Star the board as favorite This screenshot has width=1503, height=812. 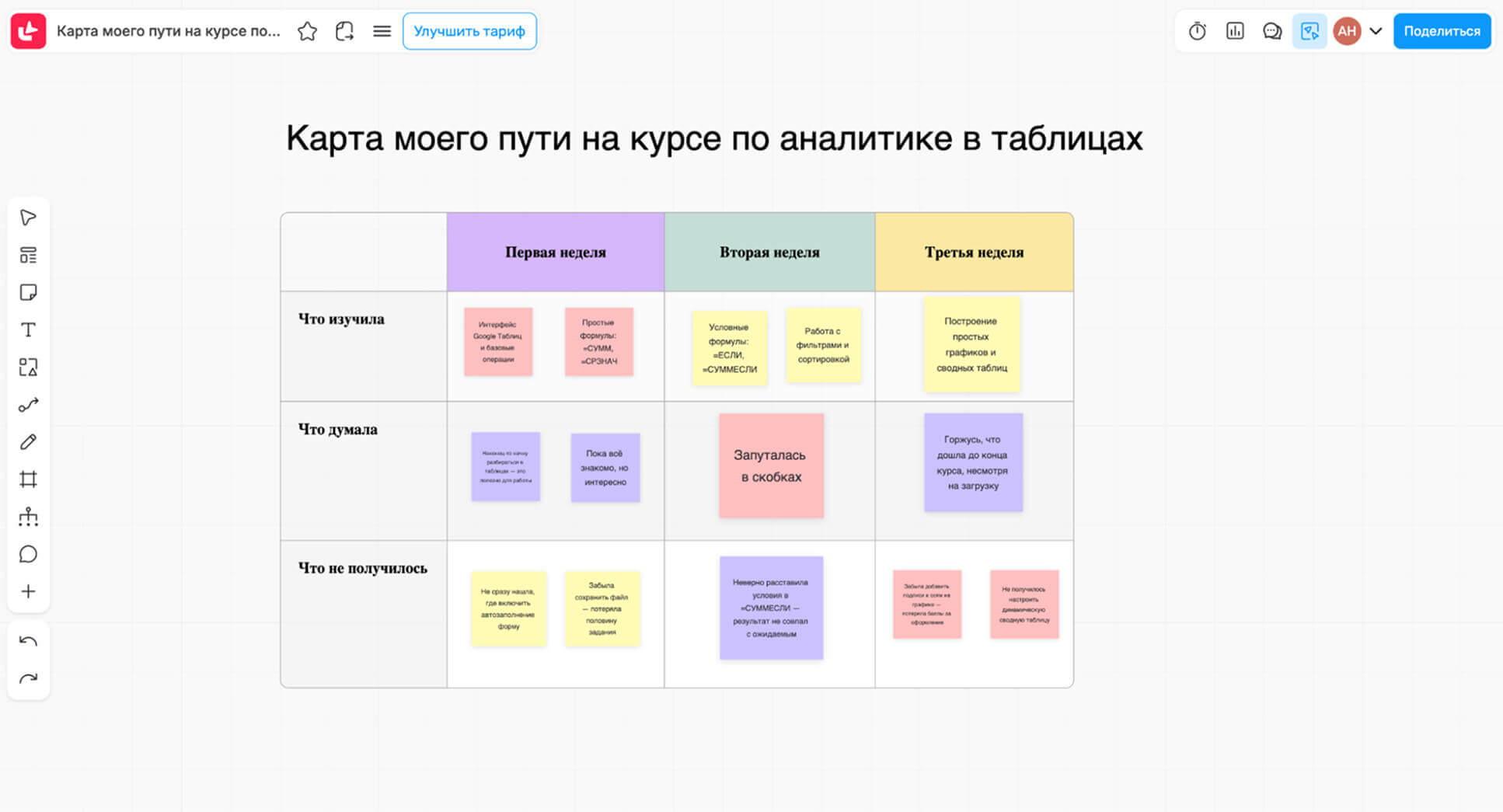(x=307, y=31)
